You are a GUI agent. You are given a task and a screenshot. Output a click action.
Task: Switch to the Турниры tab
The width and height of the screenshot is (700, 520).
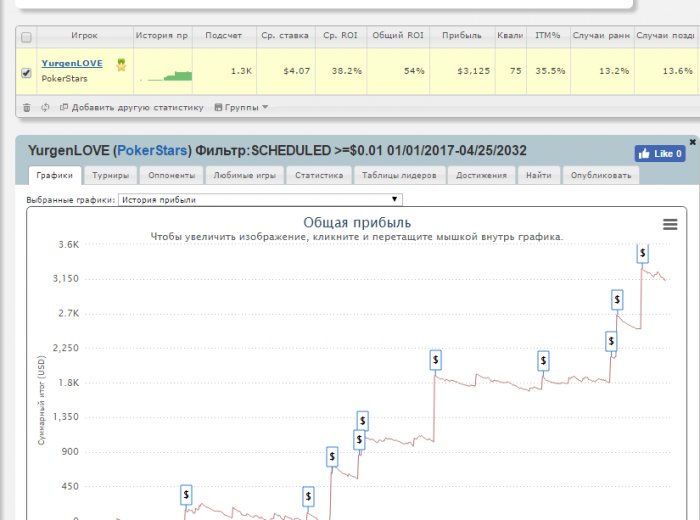pyautogui.click(x=109, y=175)
